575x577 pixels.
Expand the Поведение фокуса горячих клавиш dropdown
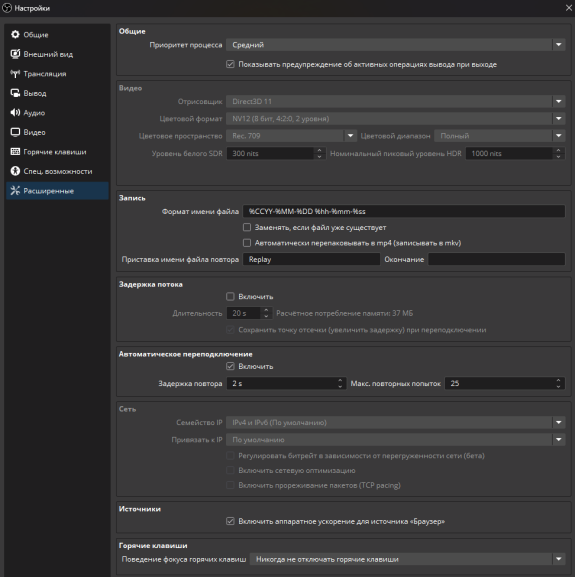pos(407,559)
